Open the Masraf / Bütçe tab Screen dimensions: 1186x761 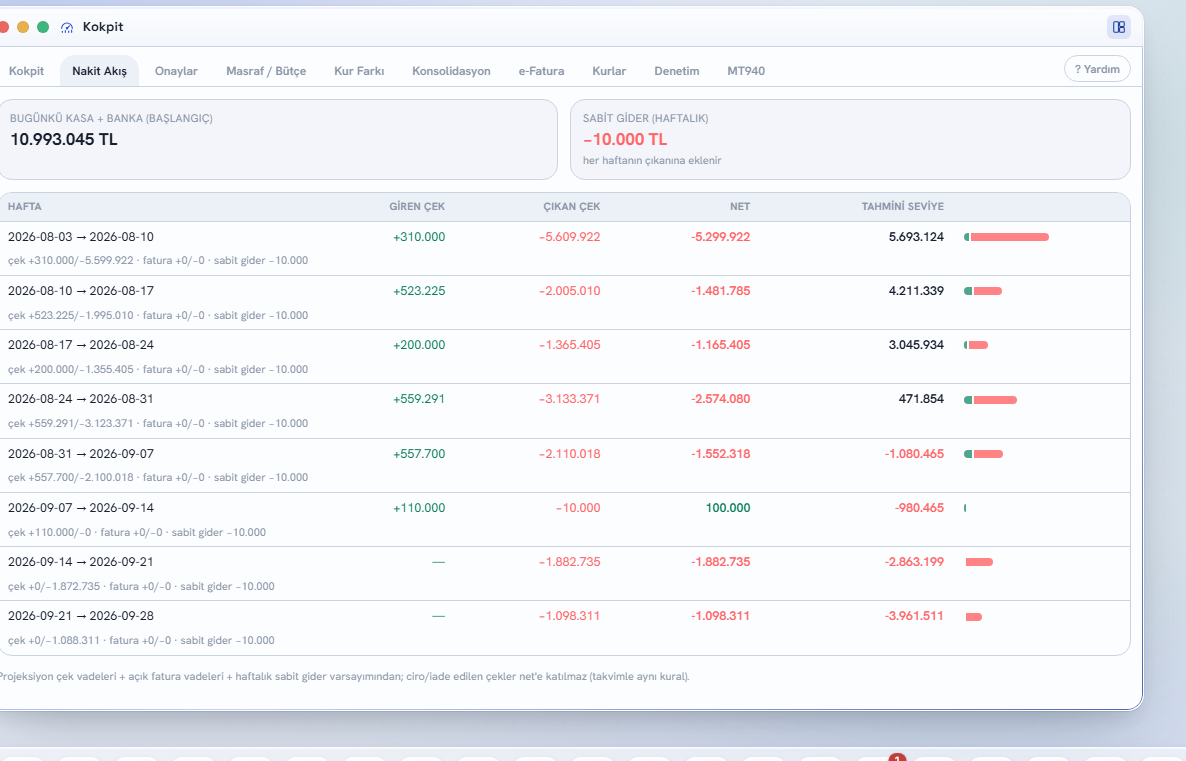266,71
